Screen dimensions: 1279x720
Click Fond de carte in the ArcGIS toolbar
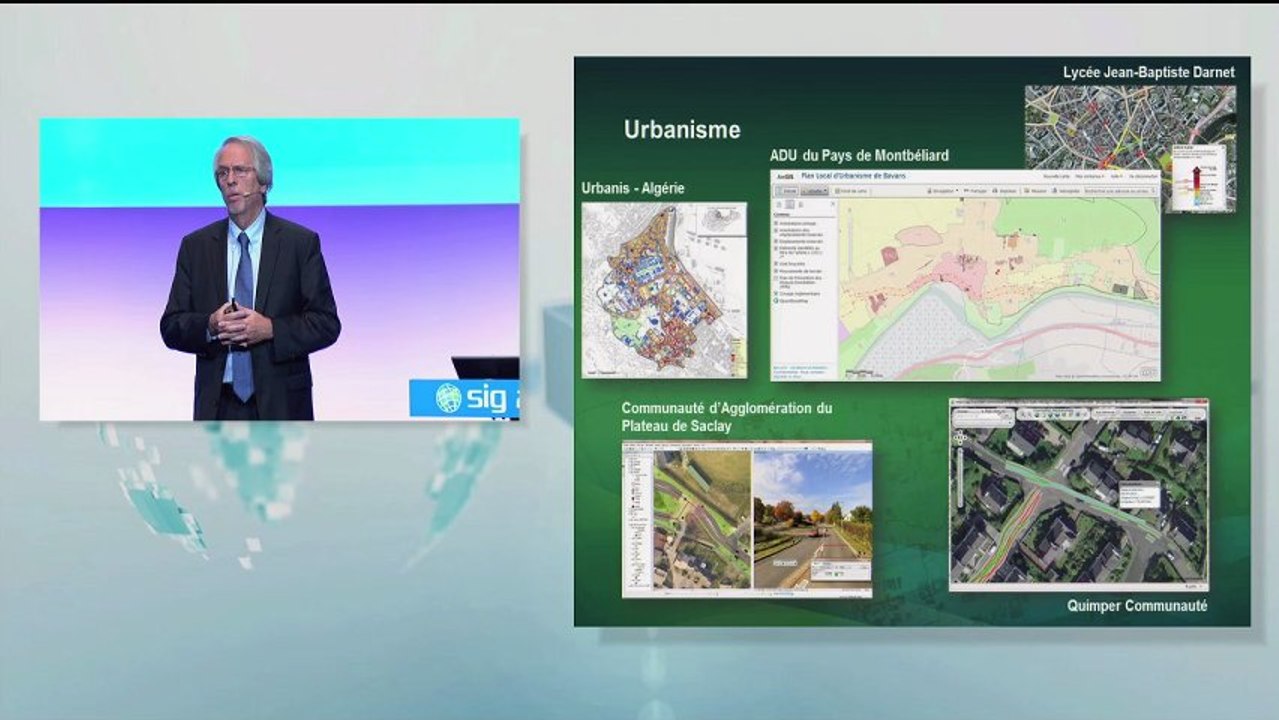point(851,191)
